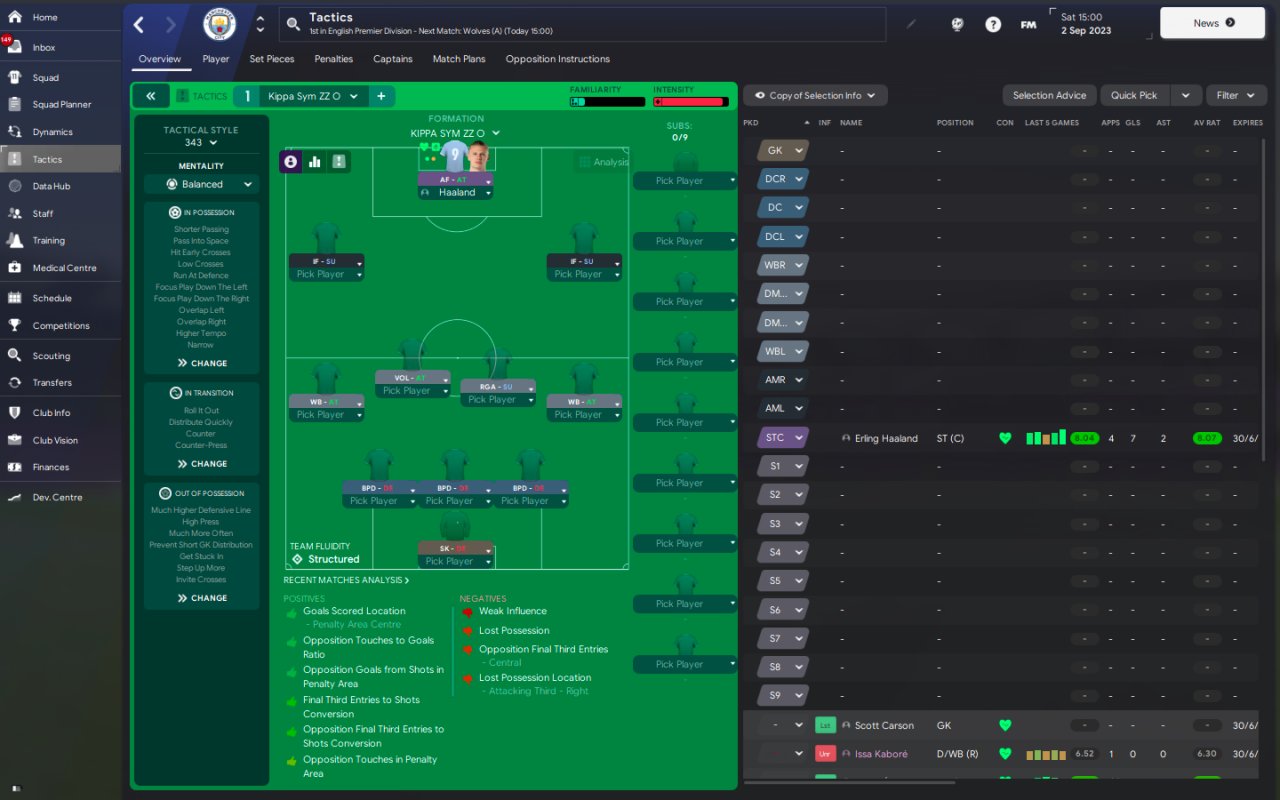
Task: Click the Familiarity progress bar
Action: pos(607,102)
